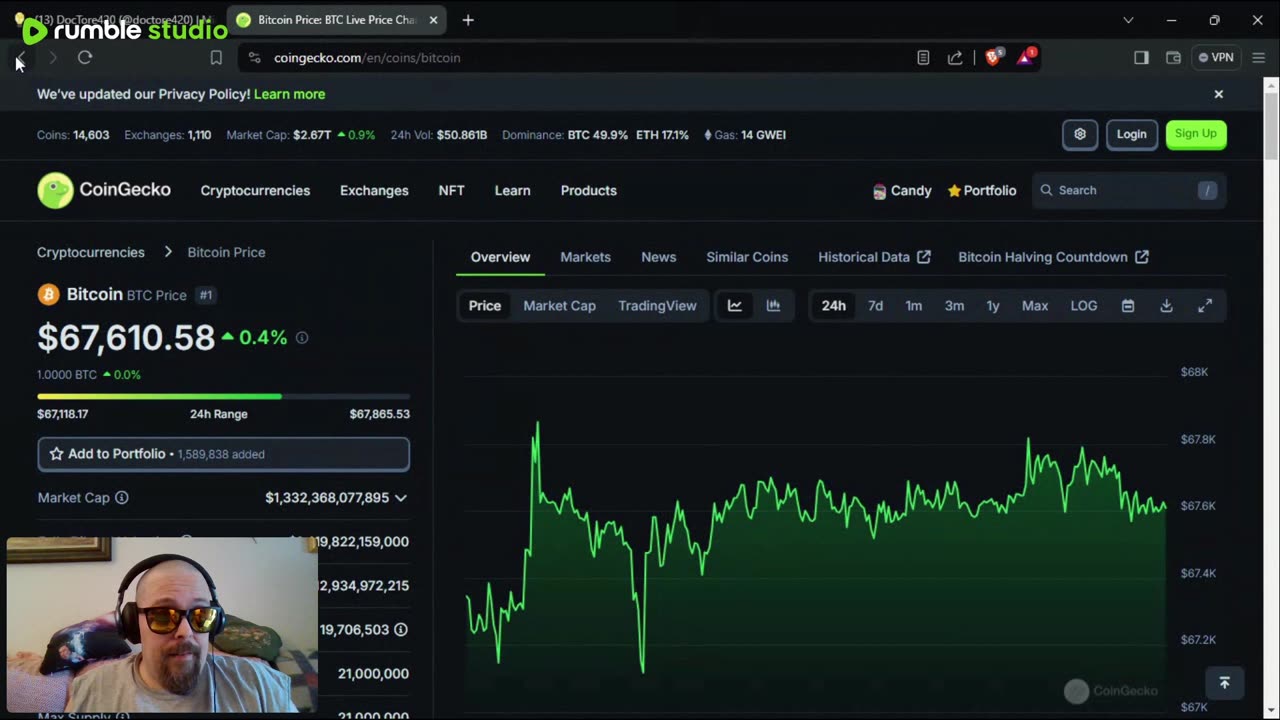Click the Login button
This screenshot has height=720, width=1280.
[1131, 134]
